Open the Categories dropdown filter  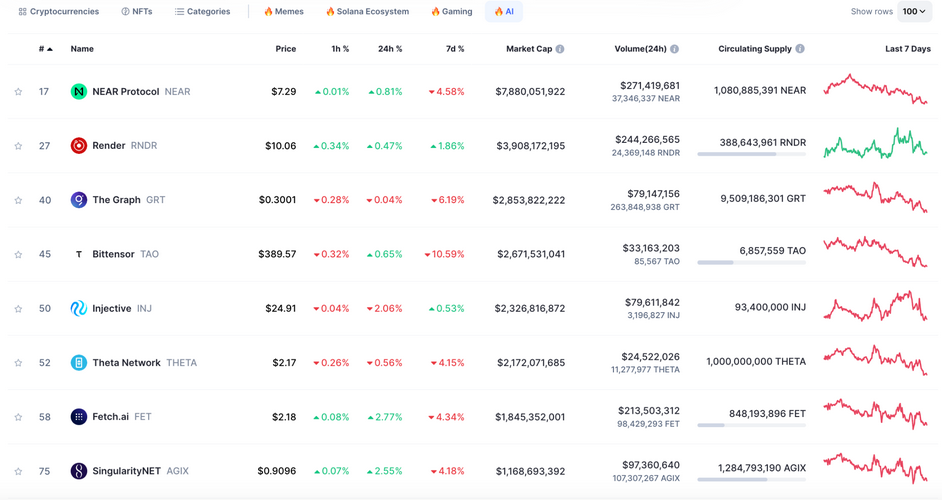[202, 12]
